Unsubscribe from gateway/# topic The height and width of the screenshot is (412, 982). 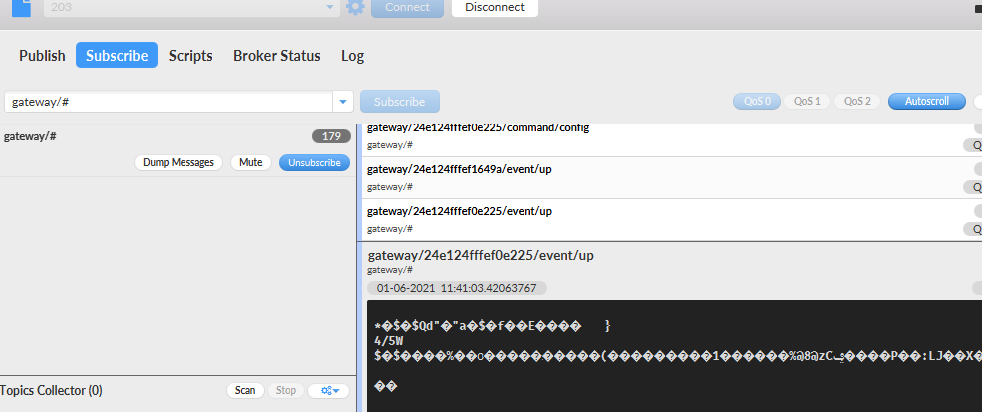pyautogui.click(x=314, y=162)
